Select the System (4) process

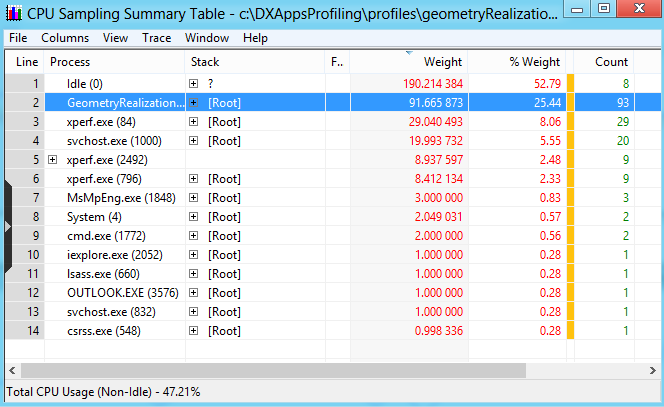(x=94, y=217)
